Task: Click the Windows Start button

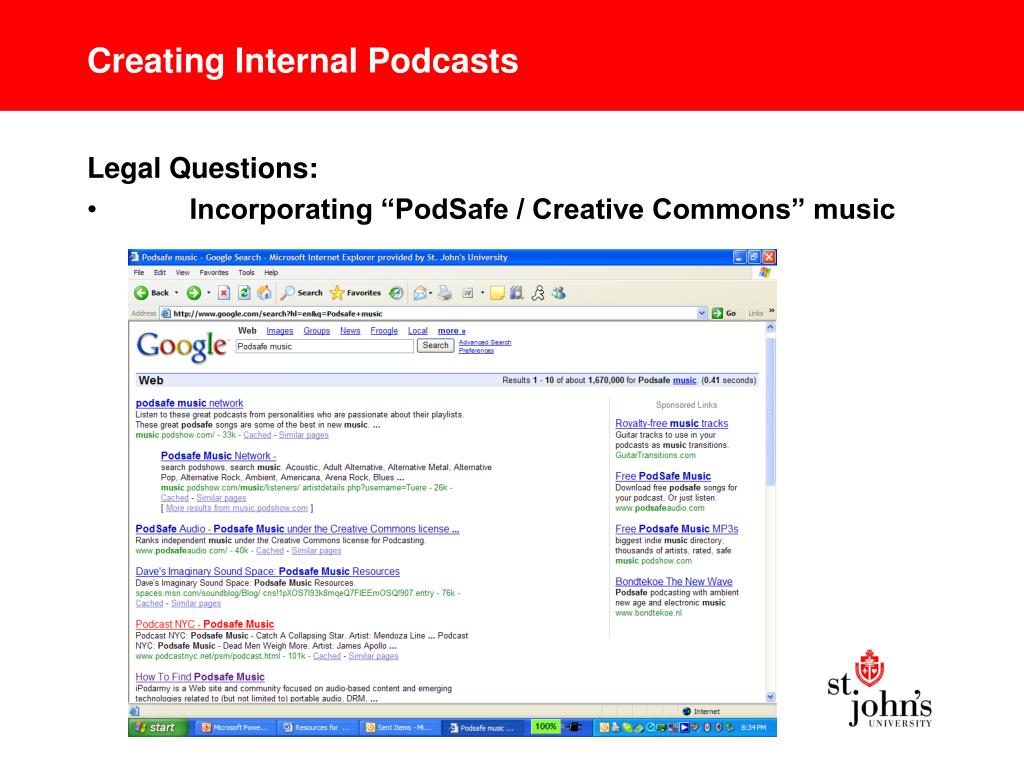Action: tap(157, 728)
